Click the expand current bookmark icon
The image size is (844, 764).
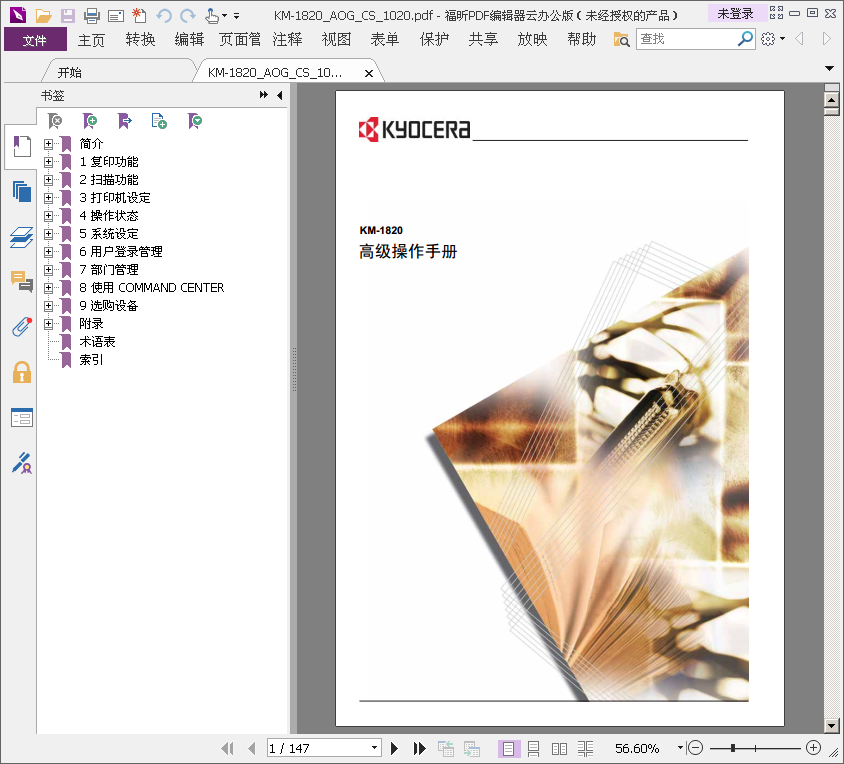coord(195,121)
